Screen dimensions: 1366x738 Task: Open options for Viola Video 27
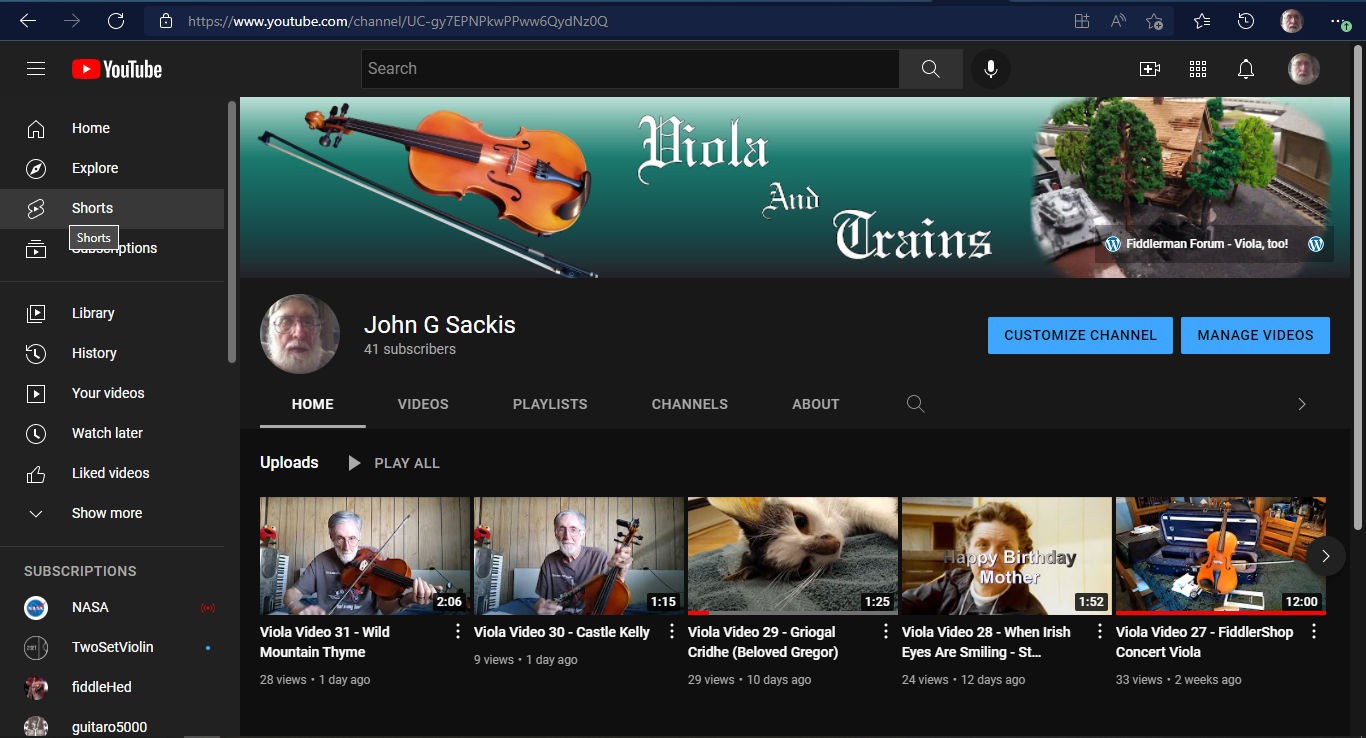(1314, 632)
